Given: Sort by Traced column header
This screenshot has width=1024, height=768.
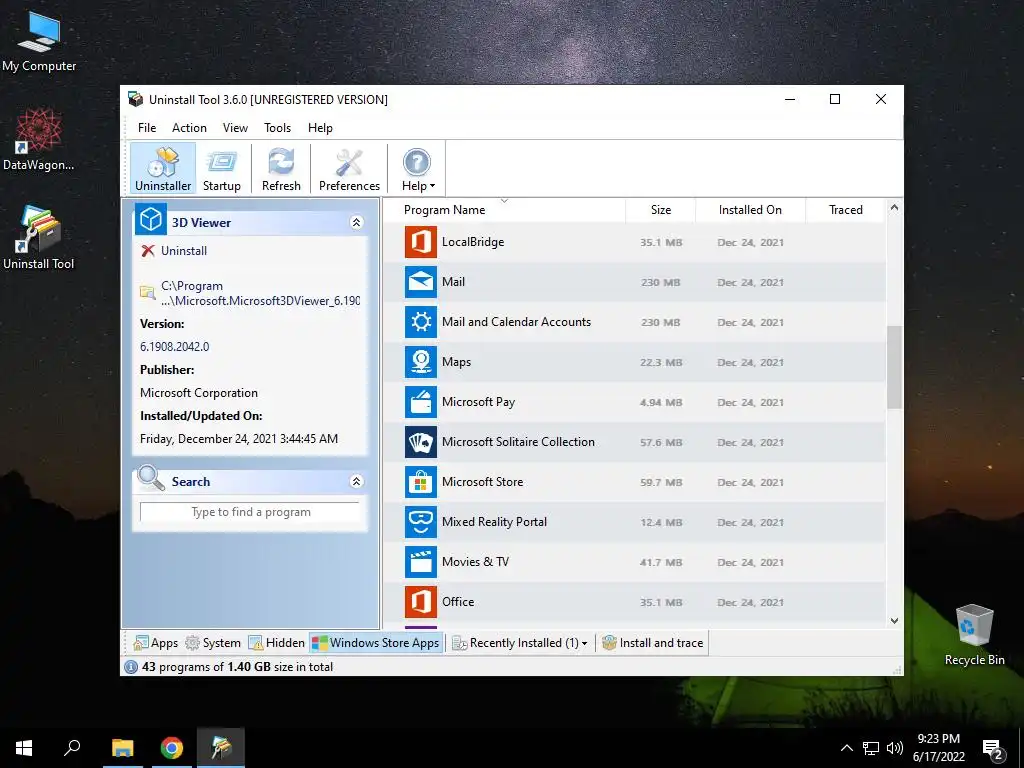Looking at the screenshot, I should pyautogui.click(x=846, y=210).
